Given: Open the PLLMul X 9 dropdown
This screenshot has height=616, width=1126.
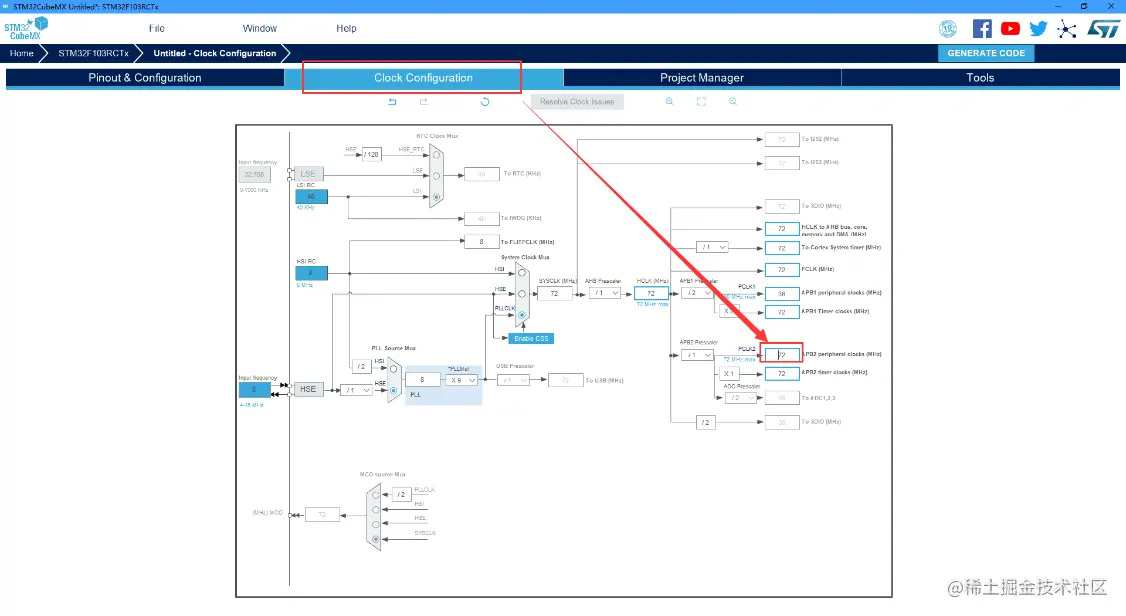Looking at the screenshot, I should point(461,380).
